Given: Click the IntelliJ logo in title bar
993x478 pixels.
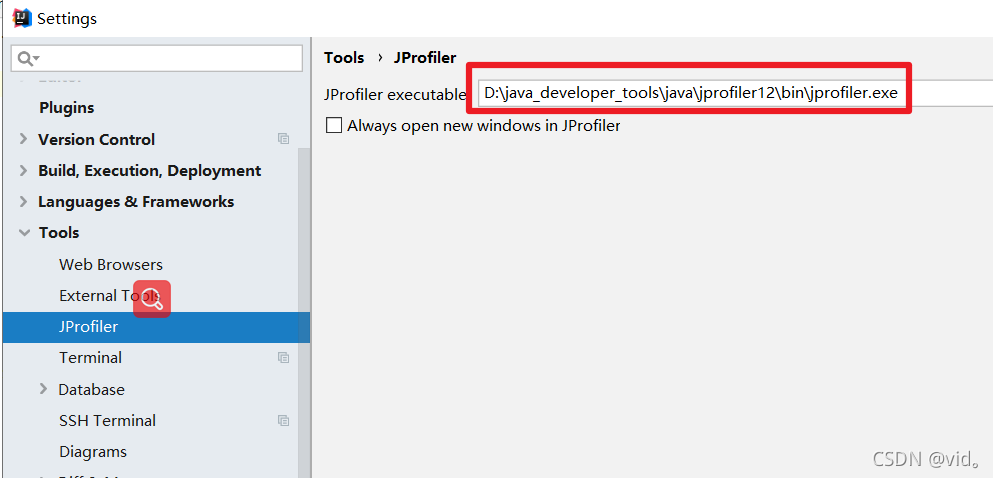Looking at the screenshot, I should (22, 18).
